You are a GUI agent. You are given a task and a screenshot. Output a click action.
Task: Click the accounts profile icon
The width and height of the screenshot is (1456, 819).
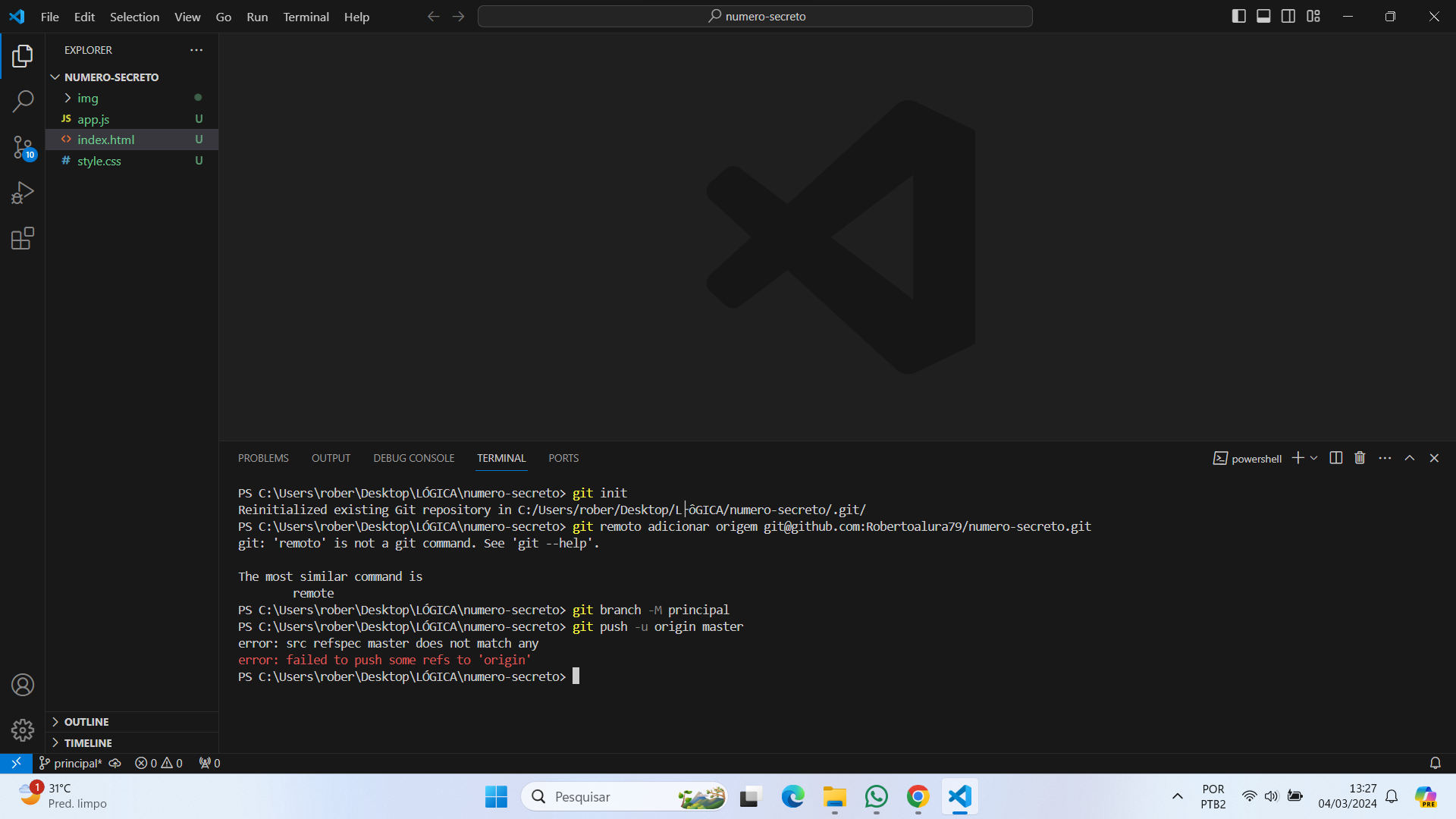coord(22,685)
